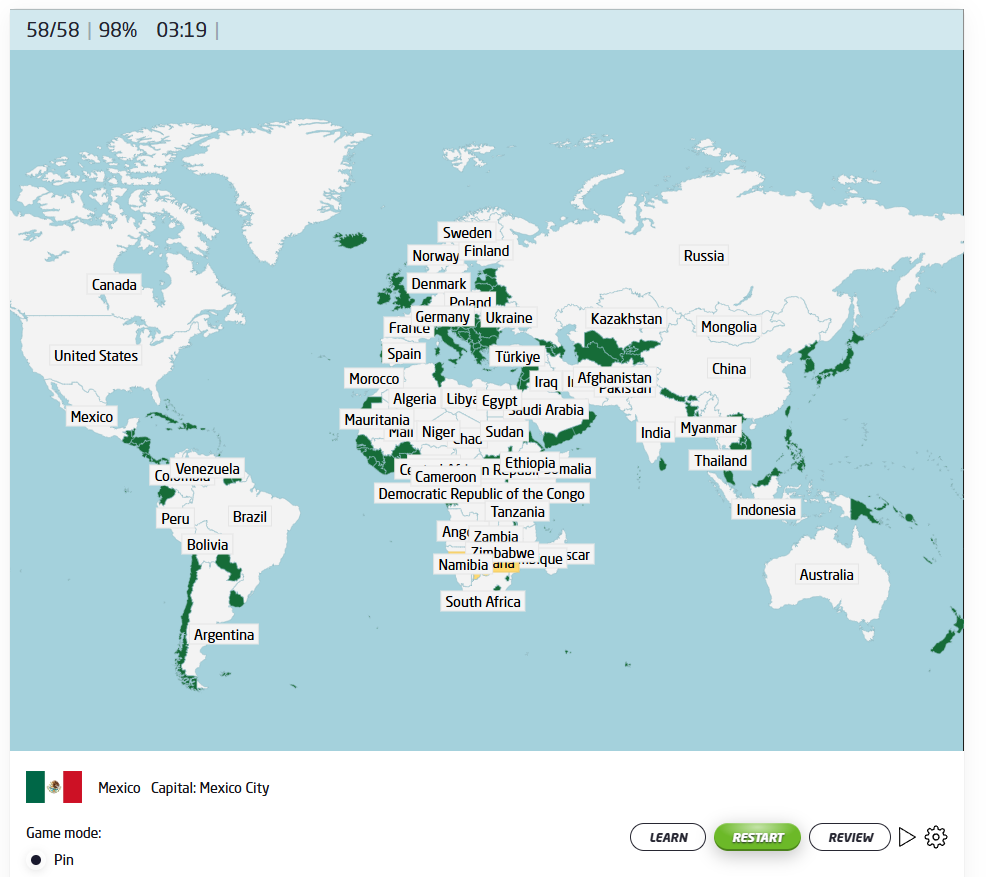Open the LEARN mode button
The image size is (998, 877).
coord(668,837)
